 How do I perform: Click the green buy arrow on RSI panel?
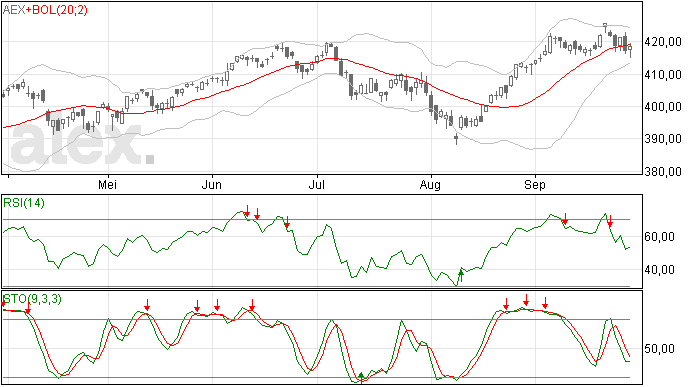pyautogui.click(x=461, y=276)
